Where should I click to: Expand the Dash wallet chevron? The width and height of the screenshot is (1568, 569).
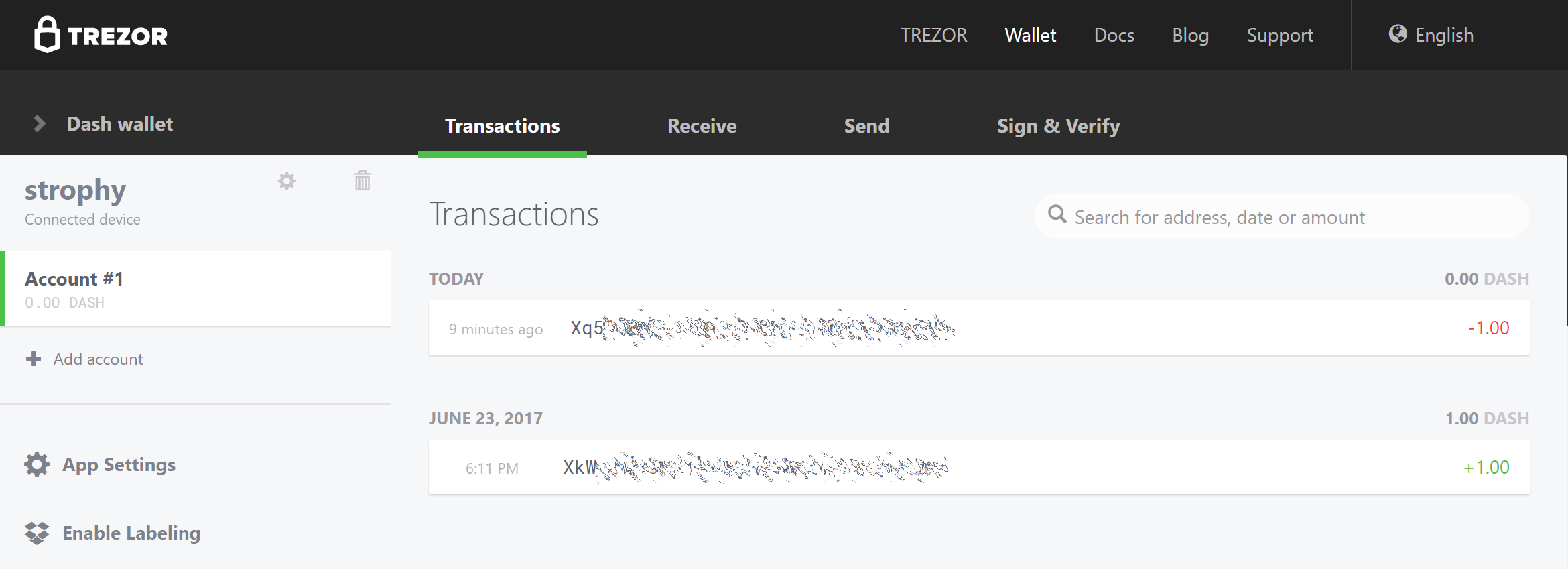(40, 124)
